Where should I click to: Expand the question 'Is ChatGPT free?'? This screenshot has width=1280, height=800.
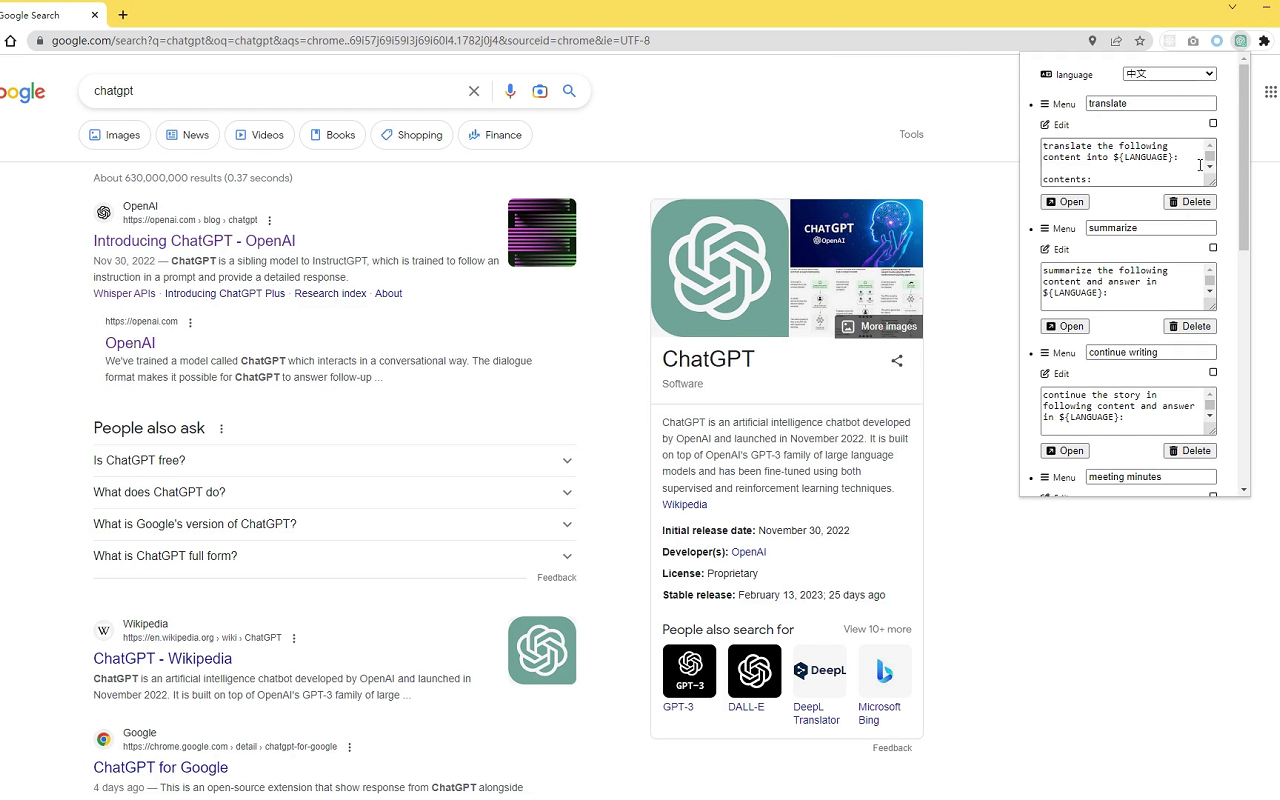pos(335,461)
